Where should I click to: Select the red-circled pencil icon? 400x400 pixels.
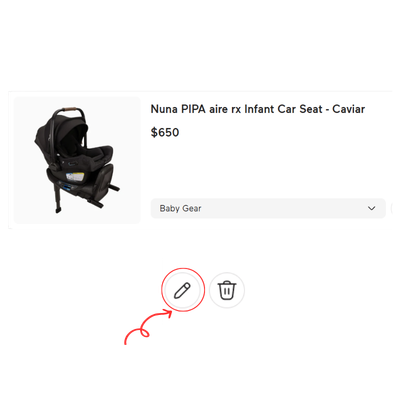pyautogui.click(x=182, y=290)
